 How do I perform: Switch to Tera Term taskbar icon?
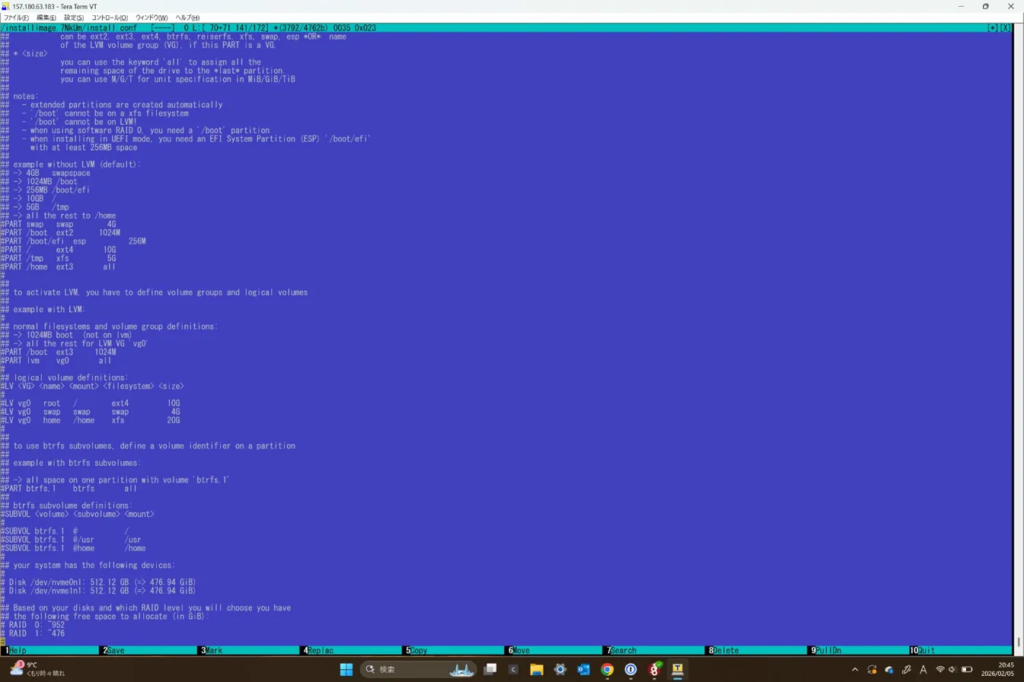point(678,669)
